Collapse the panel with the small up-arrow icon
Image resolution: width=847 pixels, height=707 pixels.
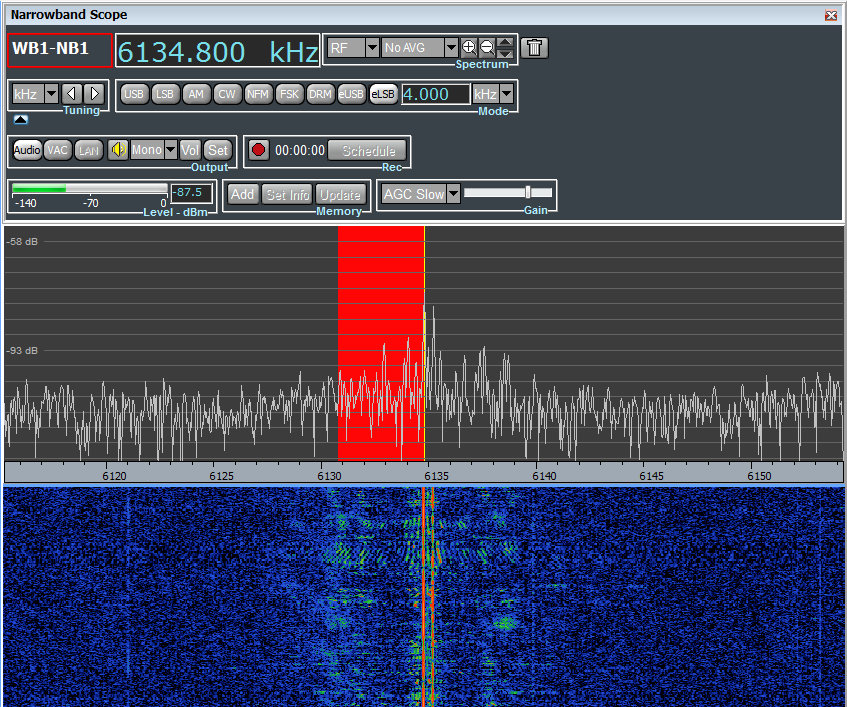pos(21,119)
